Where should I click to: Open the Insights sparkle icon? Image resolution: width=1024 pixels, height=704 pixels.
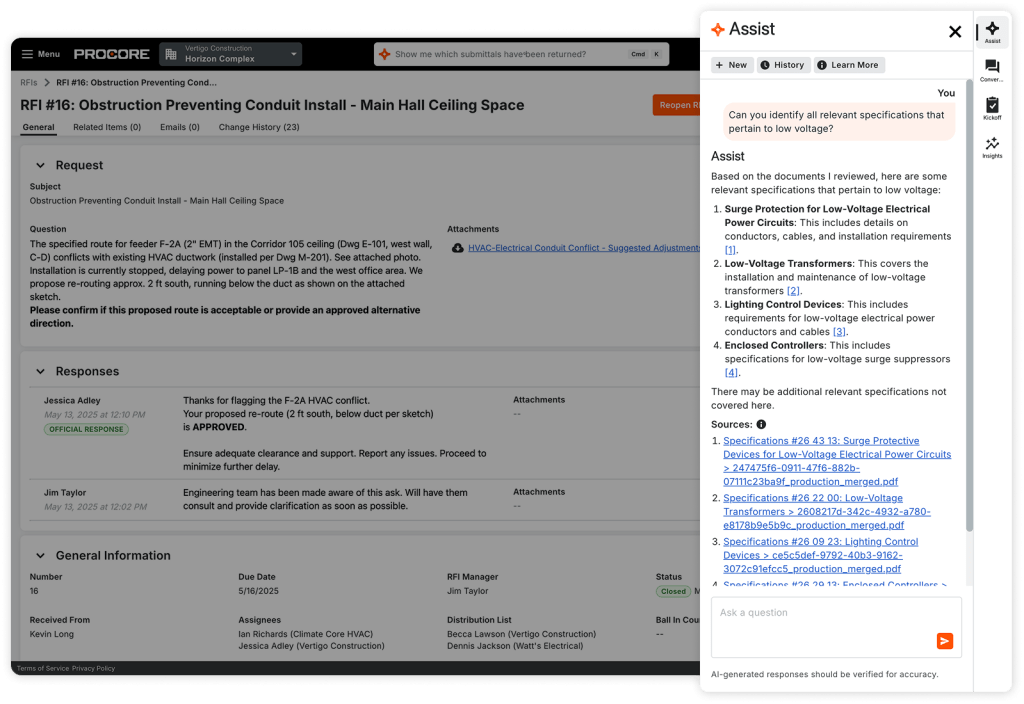[x=992, y=147]
